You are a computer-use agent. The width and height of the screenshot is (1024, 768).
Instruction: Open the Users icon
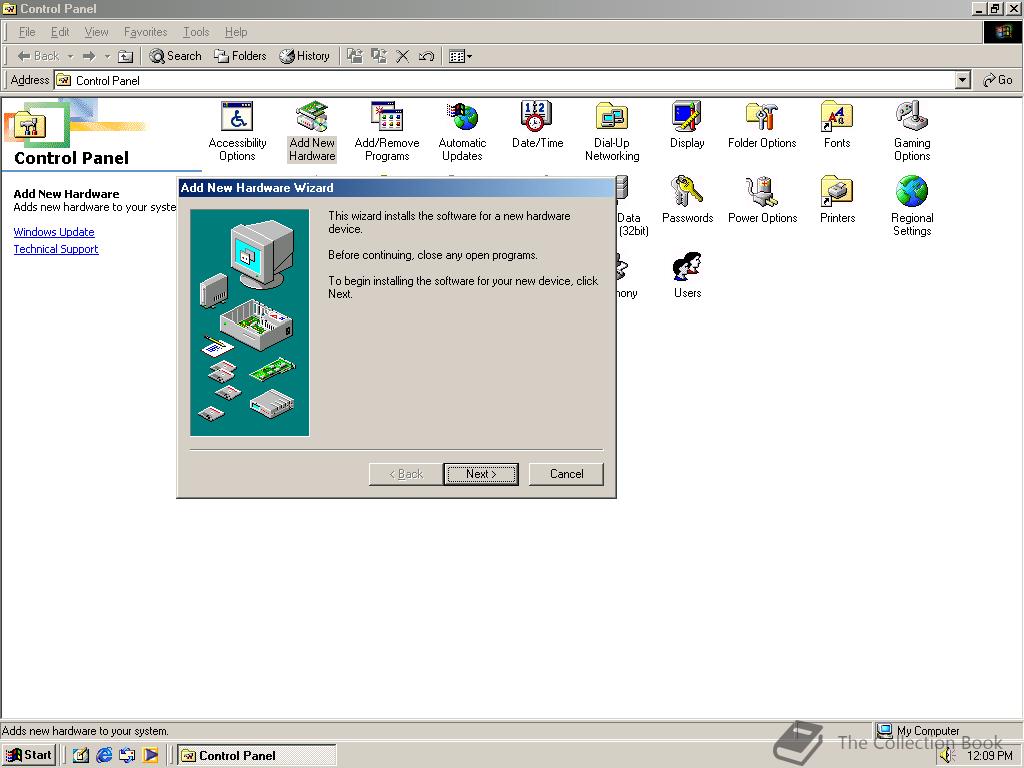click(x=687, y=275)
